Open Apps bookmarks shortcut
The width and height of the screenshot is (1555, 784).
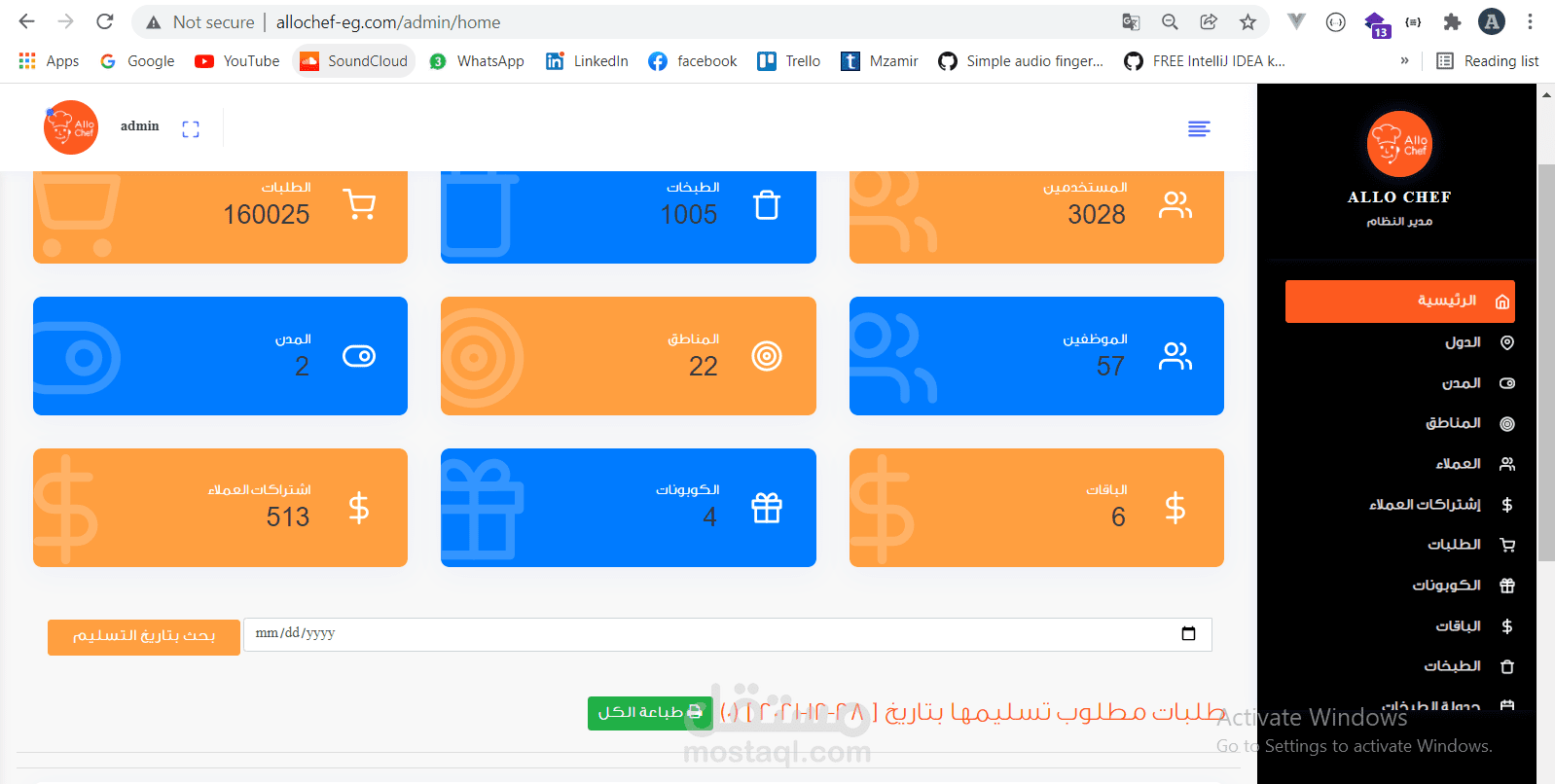[x=49, y=61]
